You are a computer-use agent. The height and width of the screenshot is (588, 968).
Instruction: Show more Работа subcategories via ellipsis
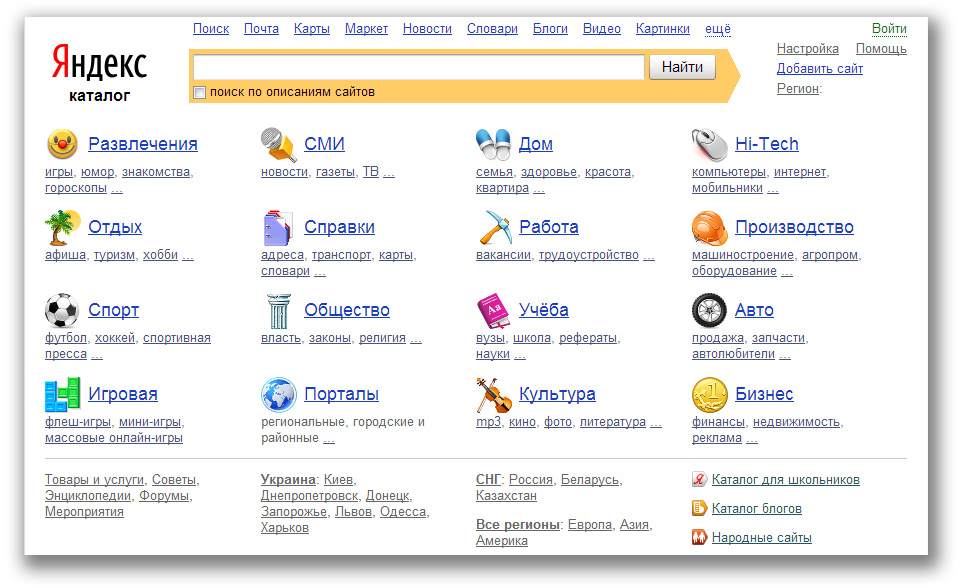[649, 254]
